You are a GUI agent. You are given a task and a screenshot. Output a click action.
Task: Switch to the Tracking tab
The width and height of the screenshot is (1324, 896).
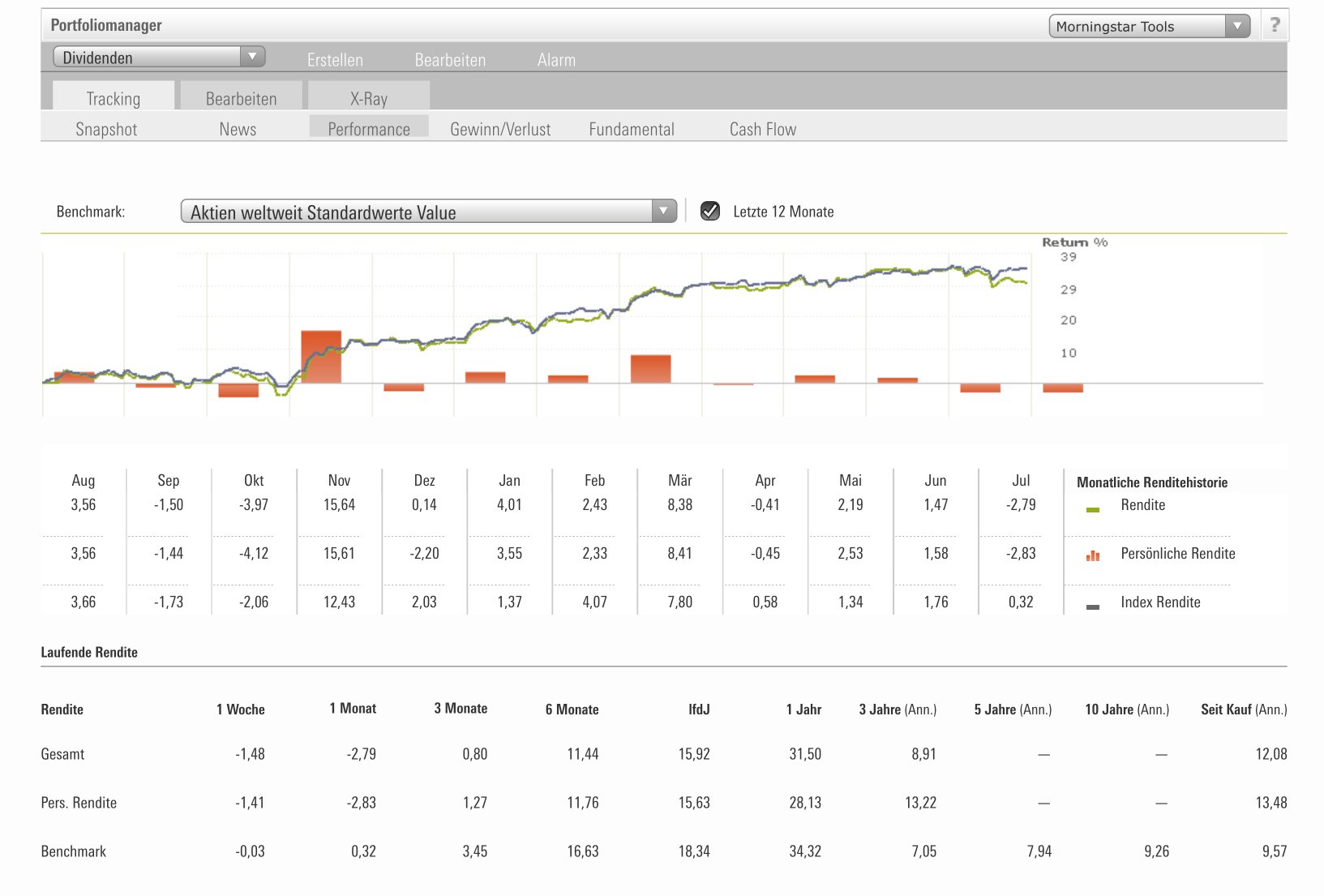tap(114, 98)
